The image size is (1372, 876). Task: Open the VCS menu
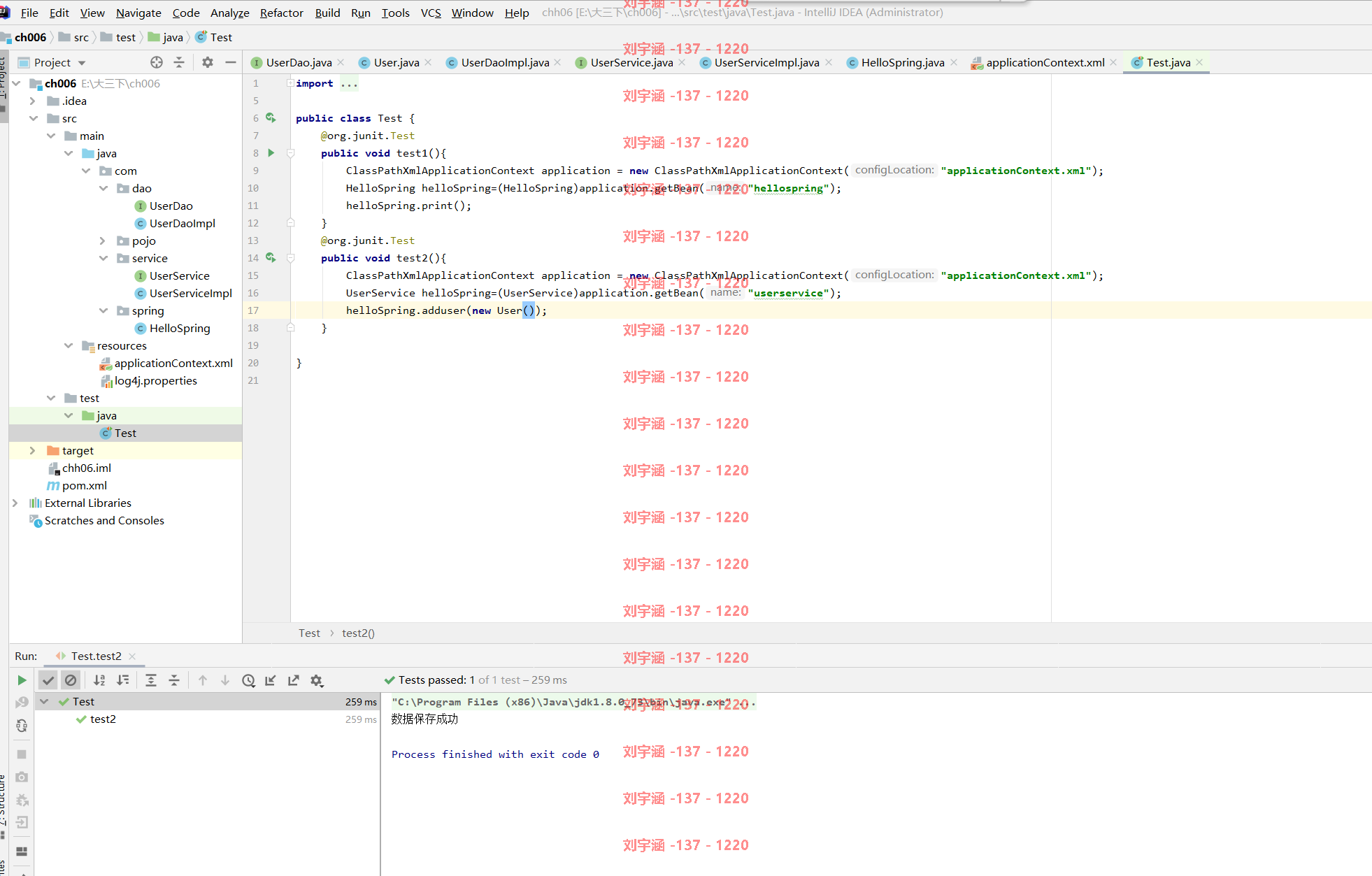coord(431,13)
